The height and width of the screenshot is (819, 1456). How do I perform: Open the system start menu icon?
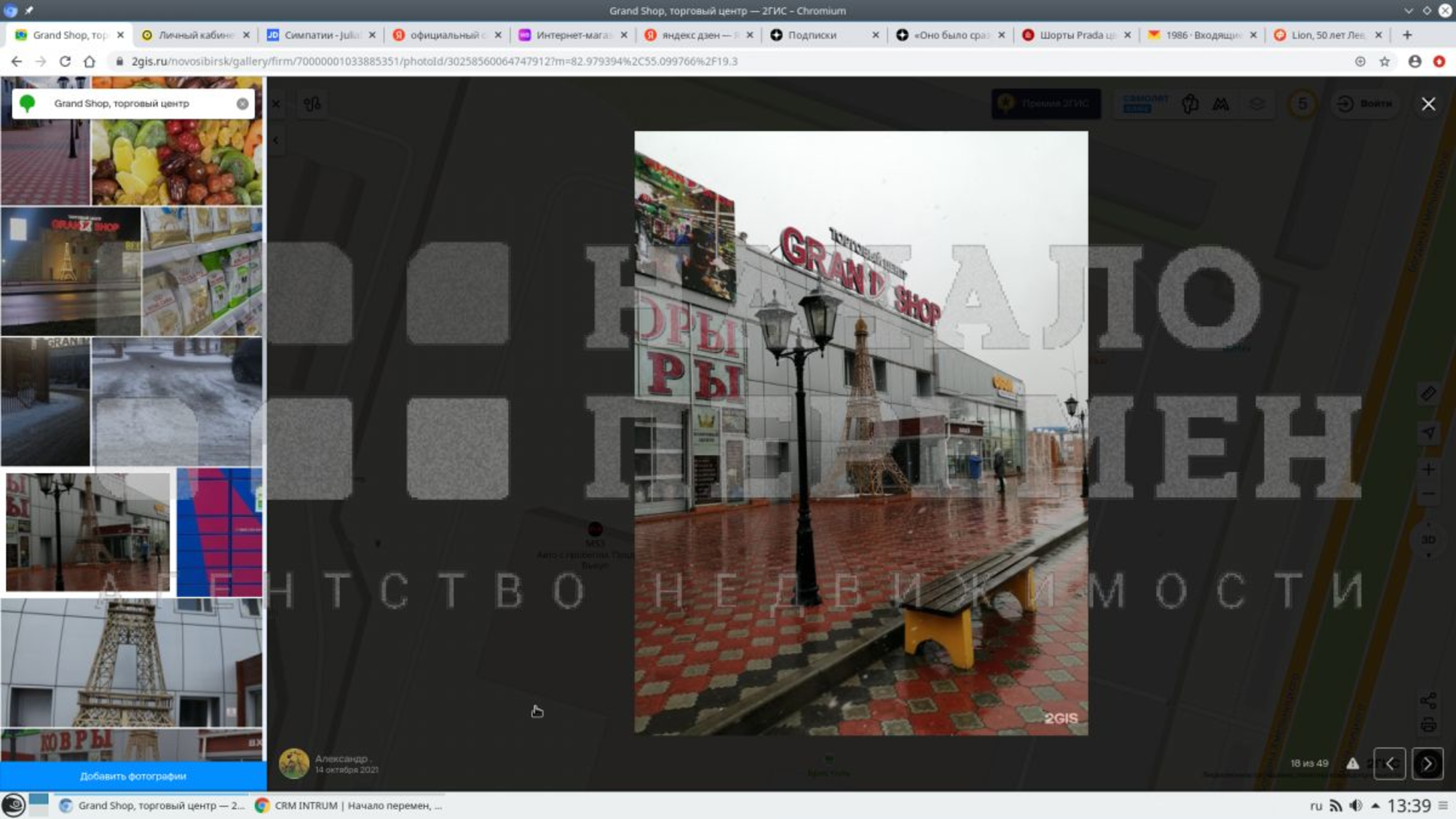coord(13,805)
